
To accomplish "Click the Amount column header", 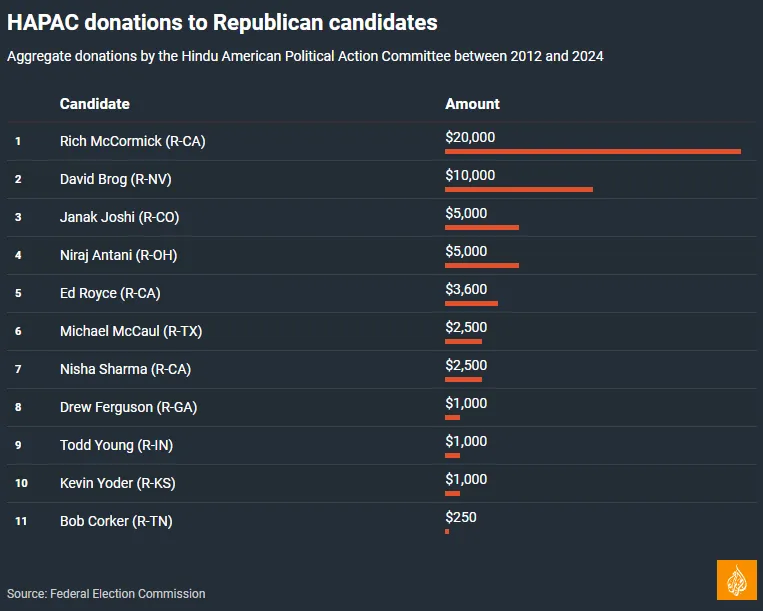I will point(472,104).
